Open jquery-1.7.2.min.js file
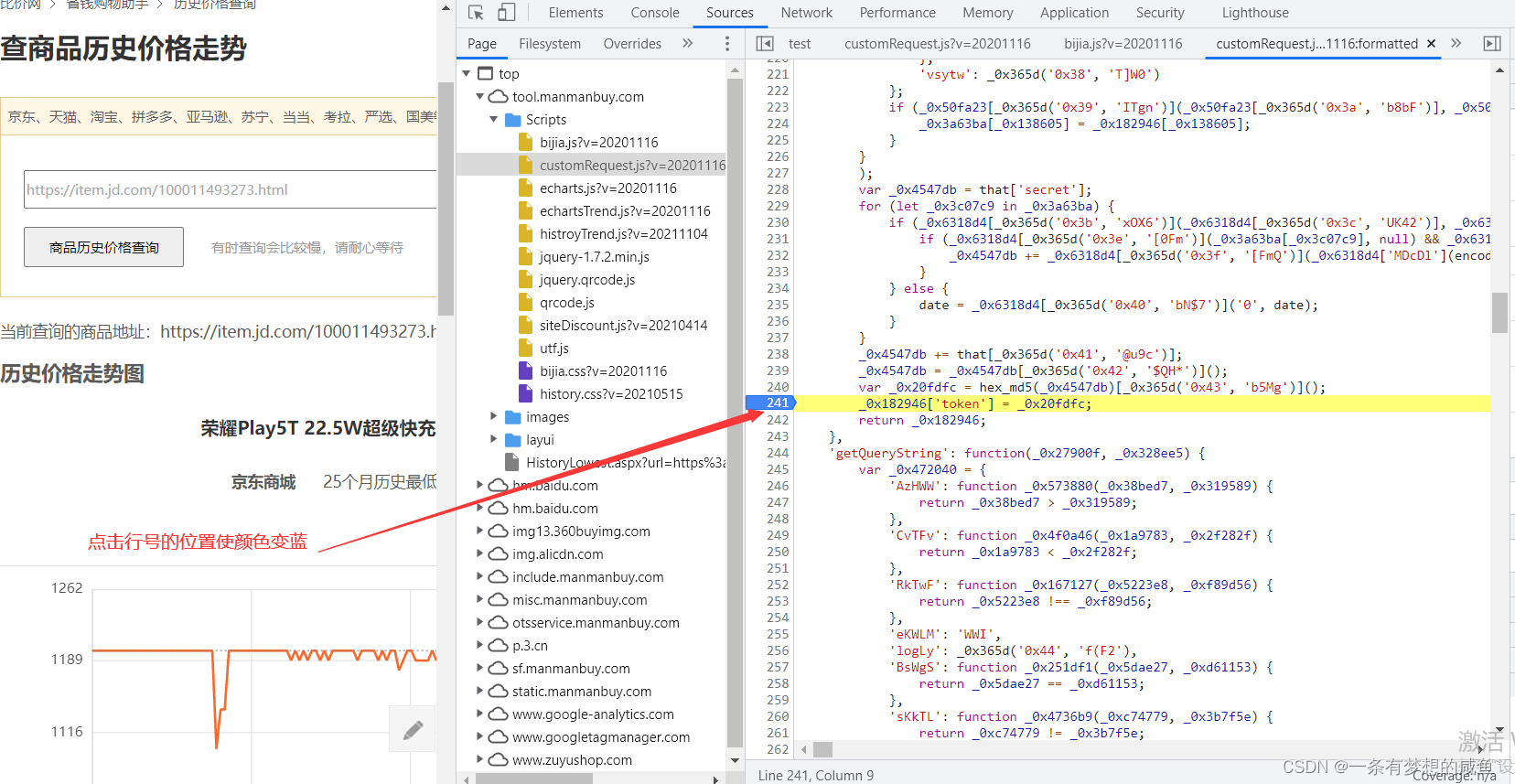This screenshot has width=1515, height=784. pyautogui.click(x=594, y=256)
